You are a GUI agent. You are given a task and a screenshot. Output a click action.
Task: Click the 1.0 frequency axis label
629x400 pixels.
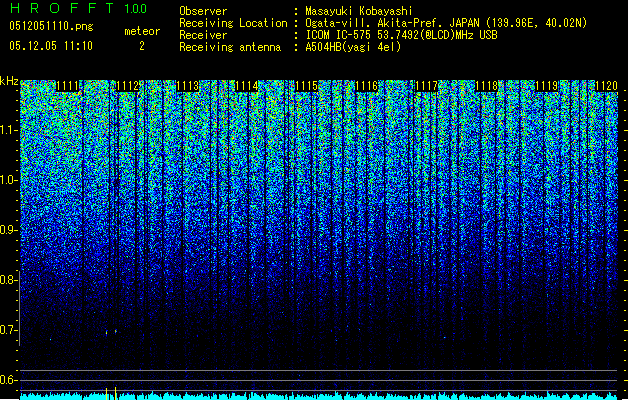coord(8,180)
